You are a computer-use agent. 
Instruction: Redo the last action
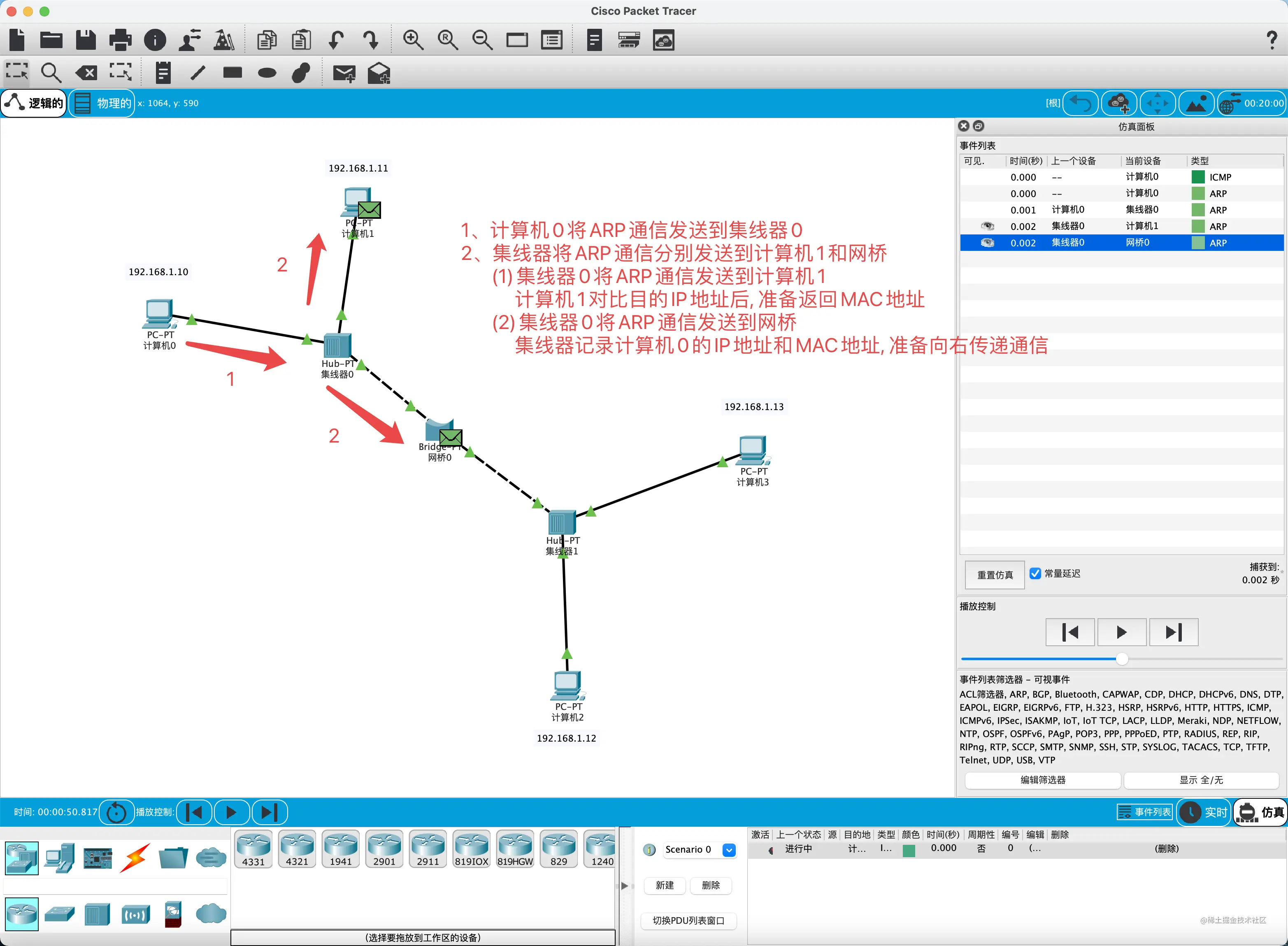pyautogui.click(x=371, y=40)
